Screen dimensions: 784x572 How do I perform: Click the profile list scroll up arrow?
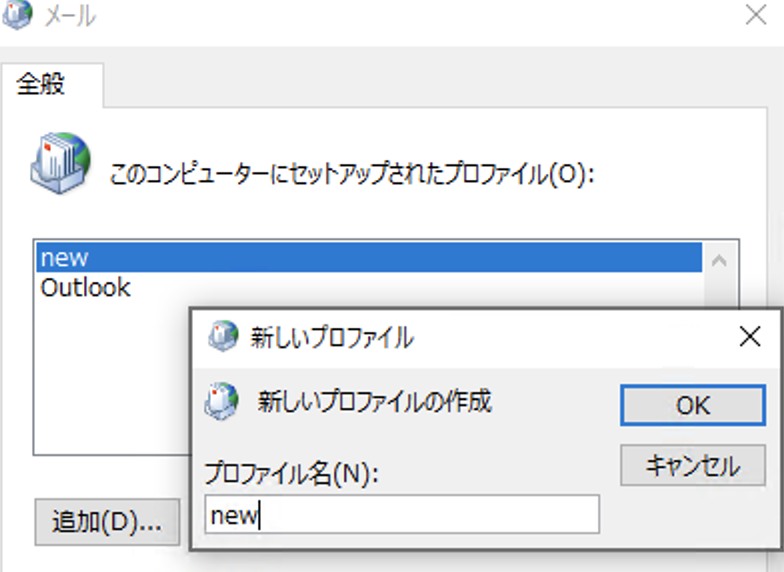(x=719, y=260)
